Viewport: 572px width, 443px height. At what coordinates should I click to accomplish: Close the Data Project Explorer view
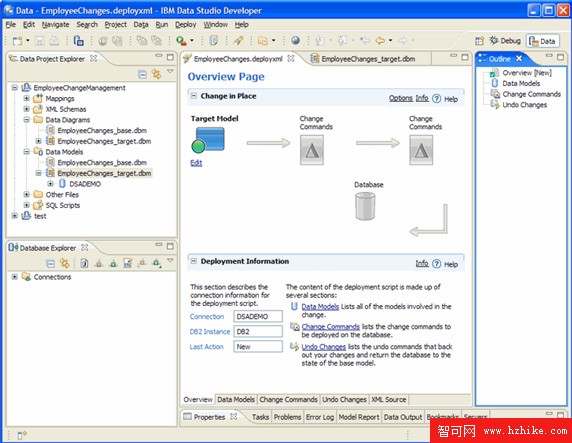pos(93,58)
